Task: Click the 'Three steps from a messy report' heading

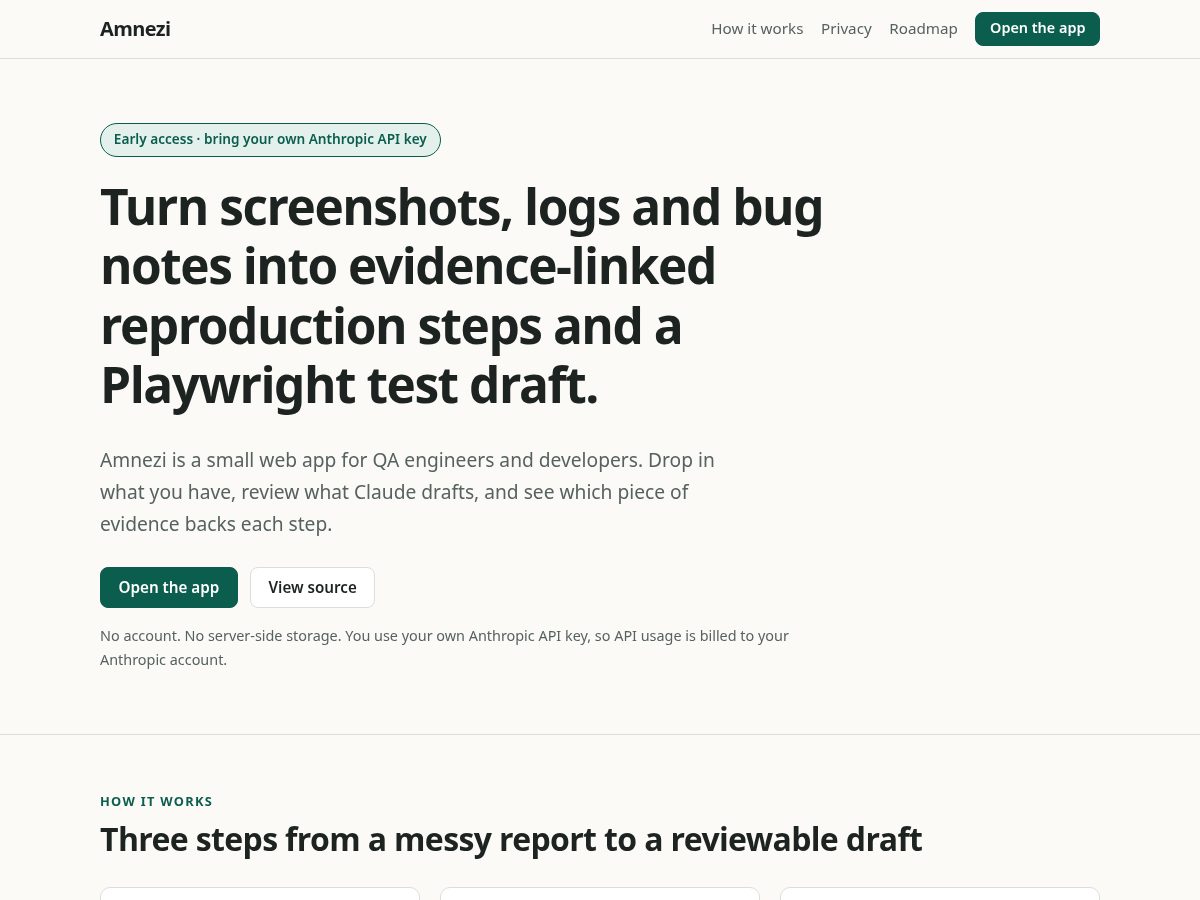Action: click(511, 839)
